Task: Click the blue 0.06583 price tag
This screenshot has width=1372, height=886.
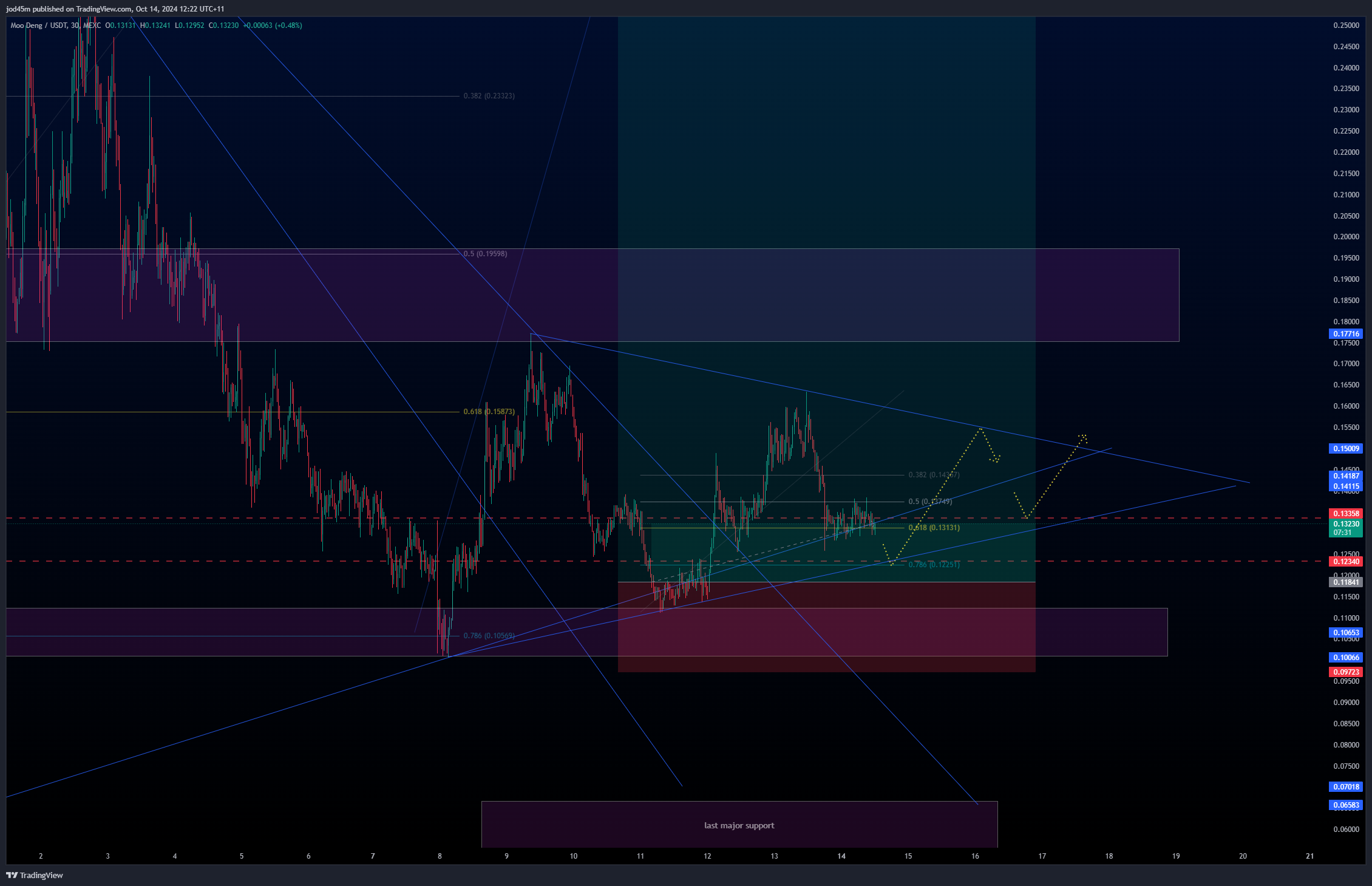Action: click(x=1346, y=805)
